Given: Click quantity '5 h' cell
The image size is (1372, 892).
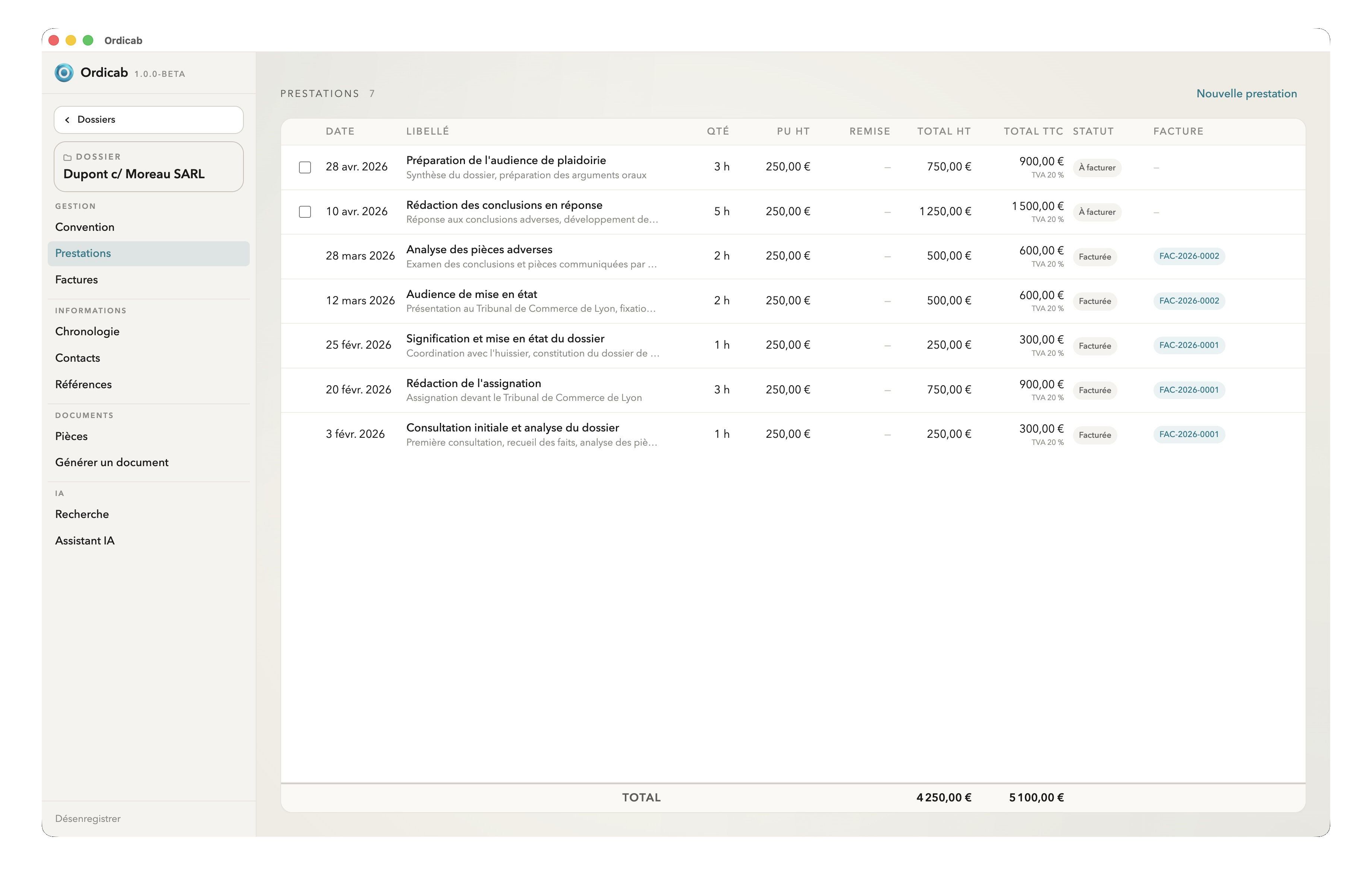Looking at the screenshot, I should [722, 211].
